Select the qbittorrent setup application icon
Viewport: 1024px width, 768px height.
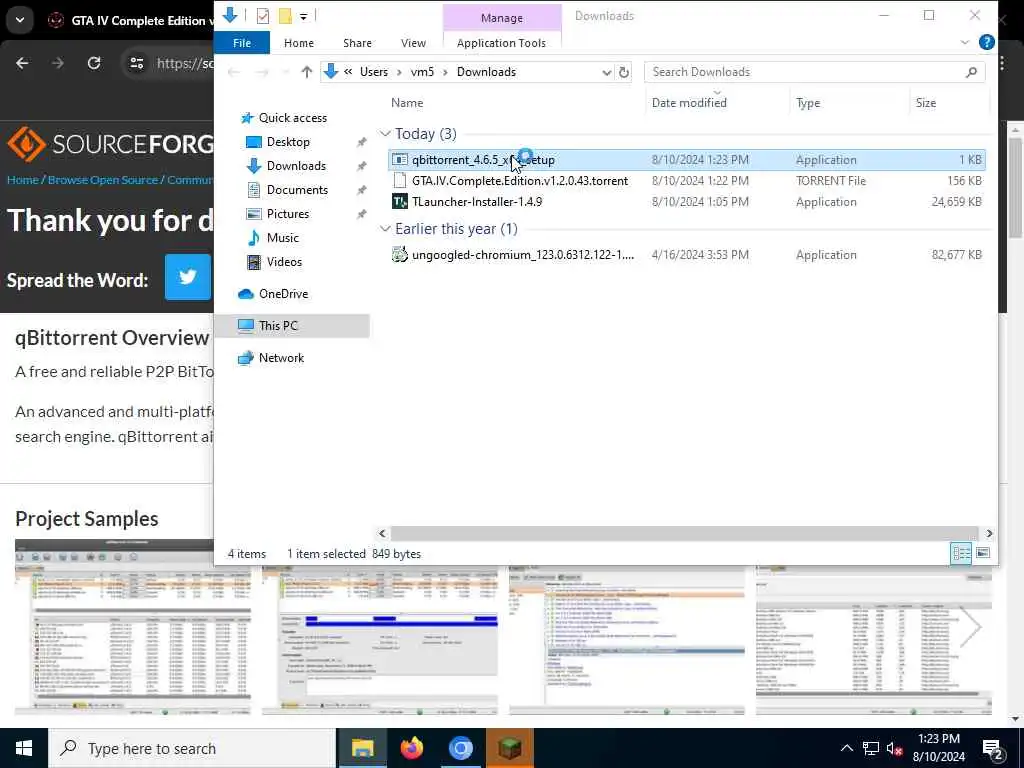(400, 159)
